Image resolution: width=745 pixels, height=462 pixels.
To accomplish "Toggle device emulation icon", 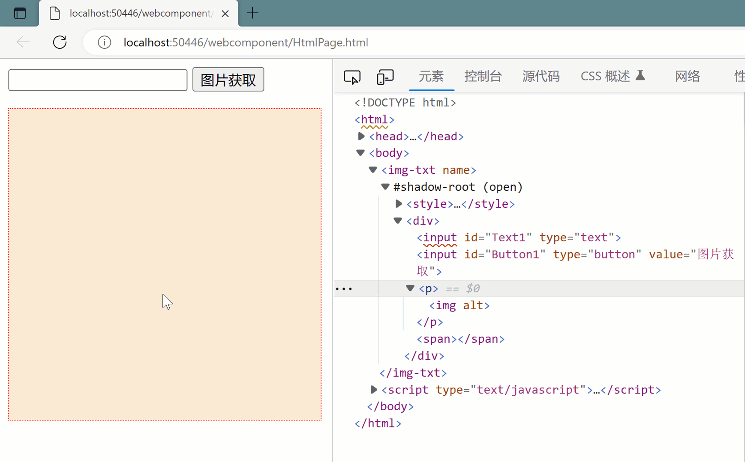I will click(x=385, y=77).
